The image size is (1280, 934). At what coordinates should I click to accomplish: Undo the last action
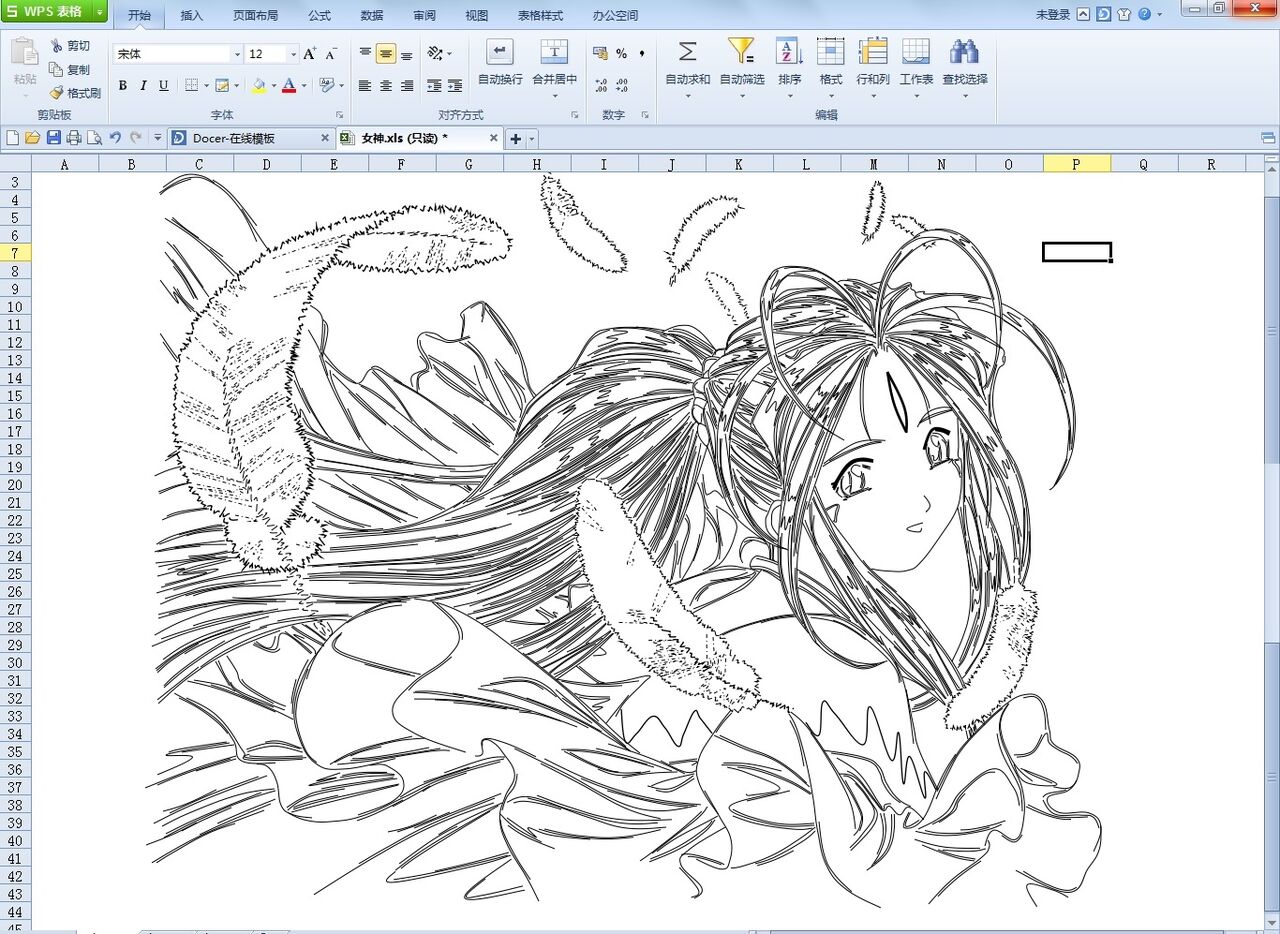pyautogui.click(x=115, y=138)
